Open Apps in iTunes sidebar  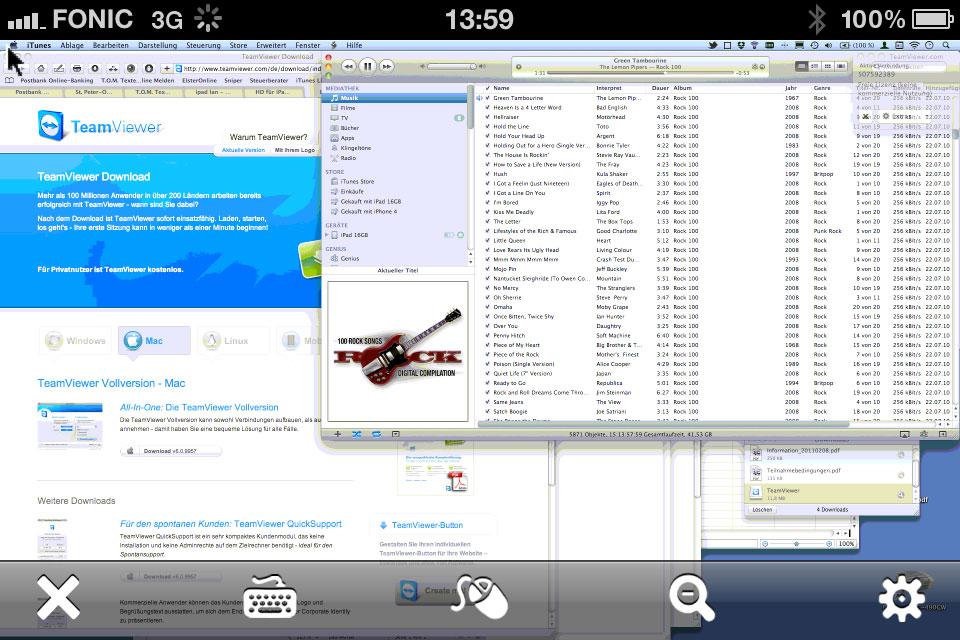(x=395, y=138)
